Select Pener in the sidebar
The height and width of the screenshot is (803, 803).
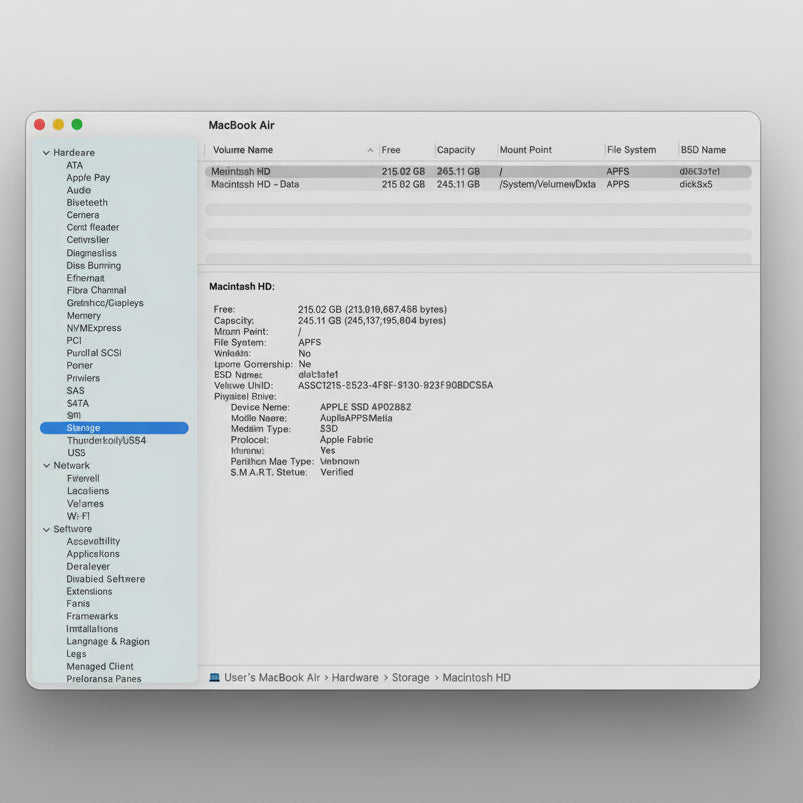click(x=79, y=366)
